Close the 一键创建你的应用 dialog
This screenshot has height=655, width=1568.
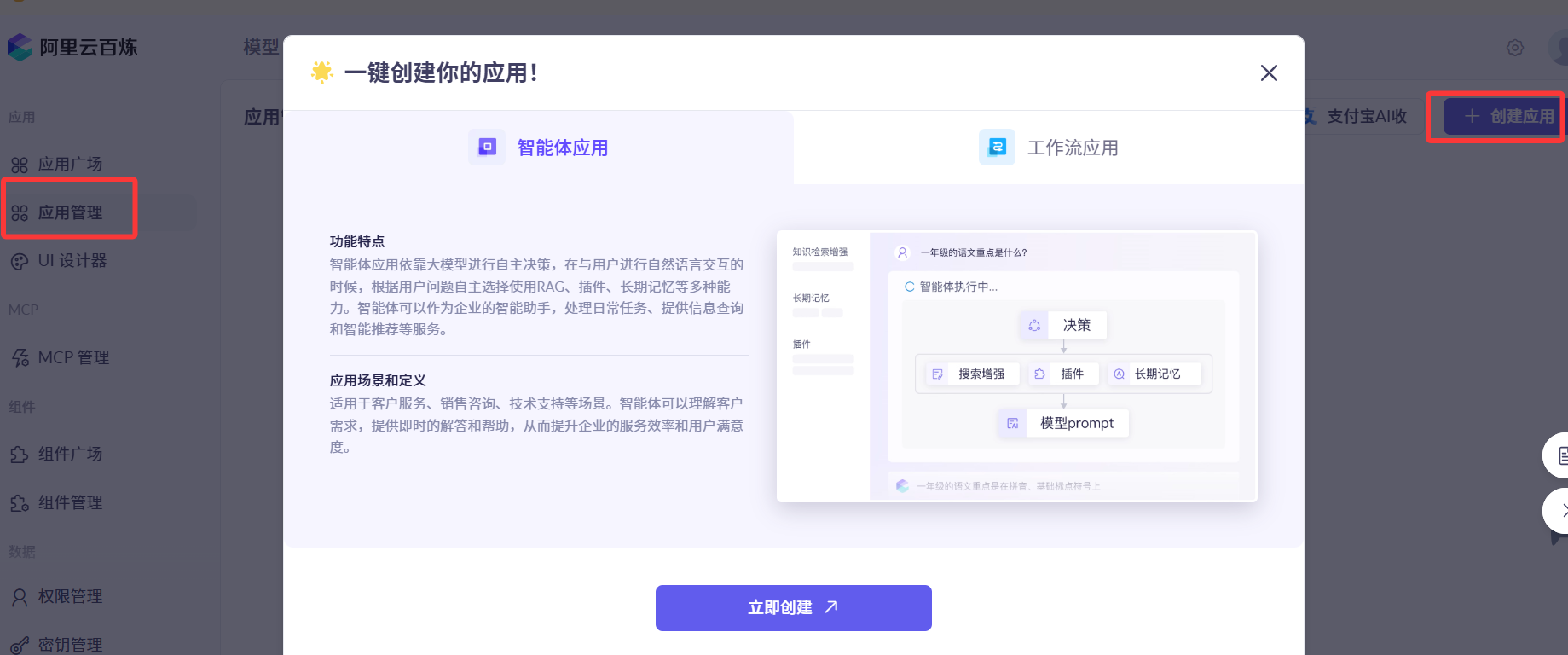pyautogui.click(x=1269, y=73)
